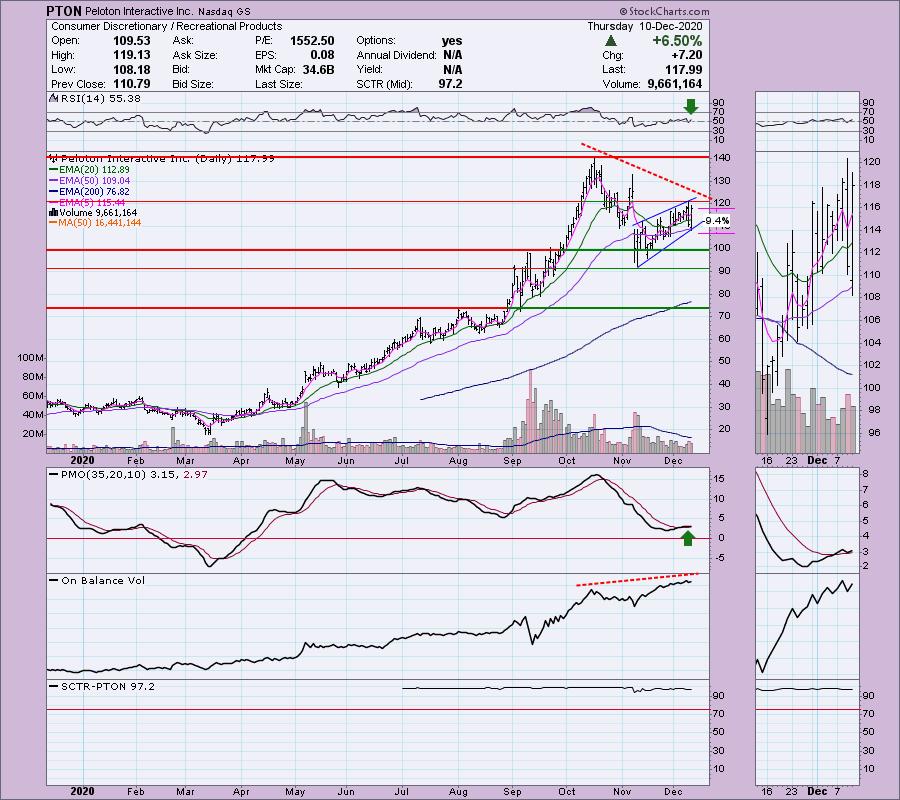Click the EMA(200) 76.82 legend entry
The width and height of the screenshot is (900, 800).
coord(90,192)
